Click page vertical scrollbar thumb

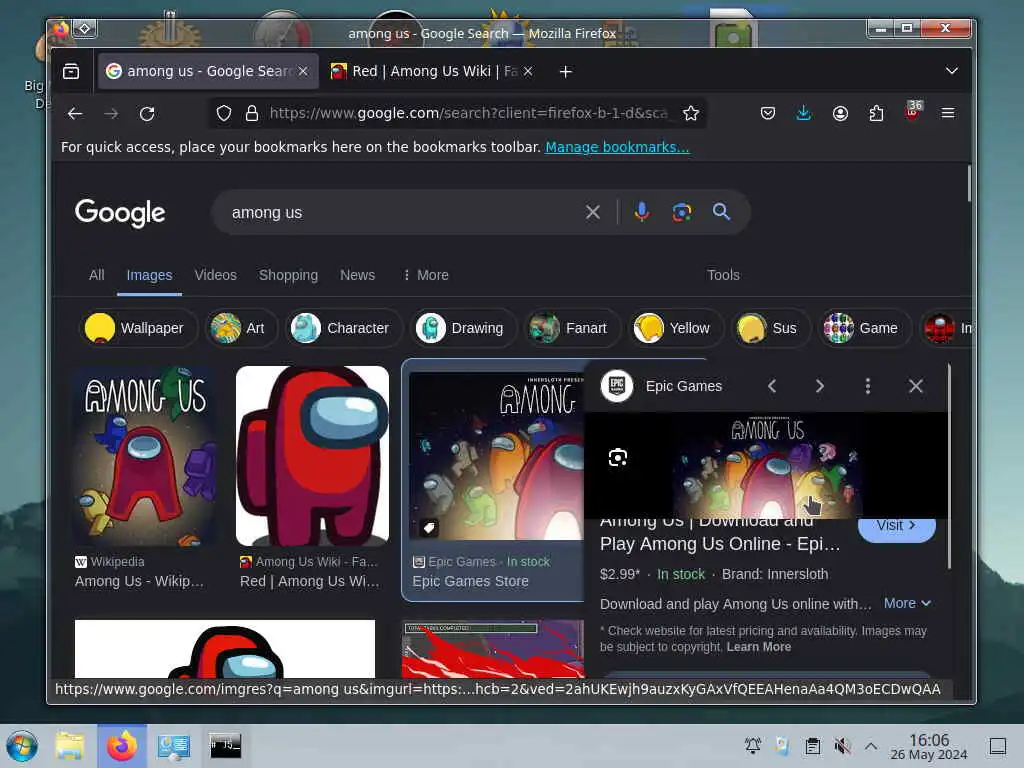[x=968, y=183]
